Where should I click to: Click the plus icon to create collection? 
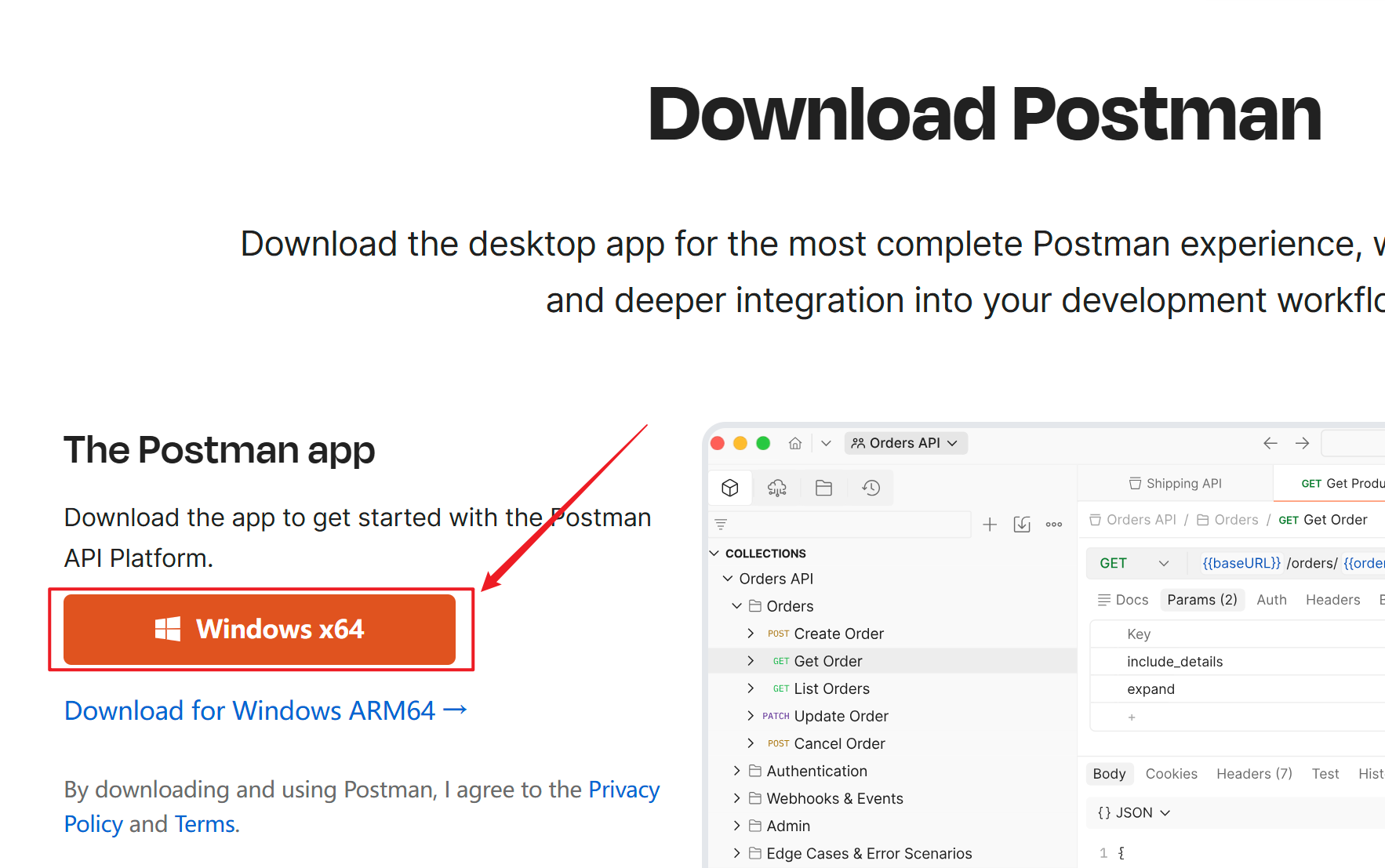(990, 524)
